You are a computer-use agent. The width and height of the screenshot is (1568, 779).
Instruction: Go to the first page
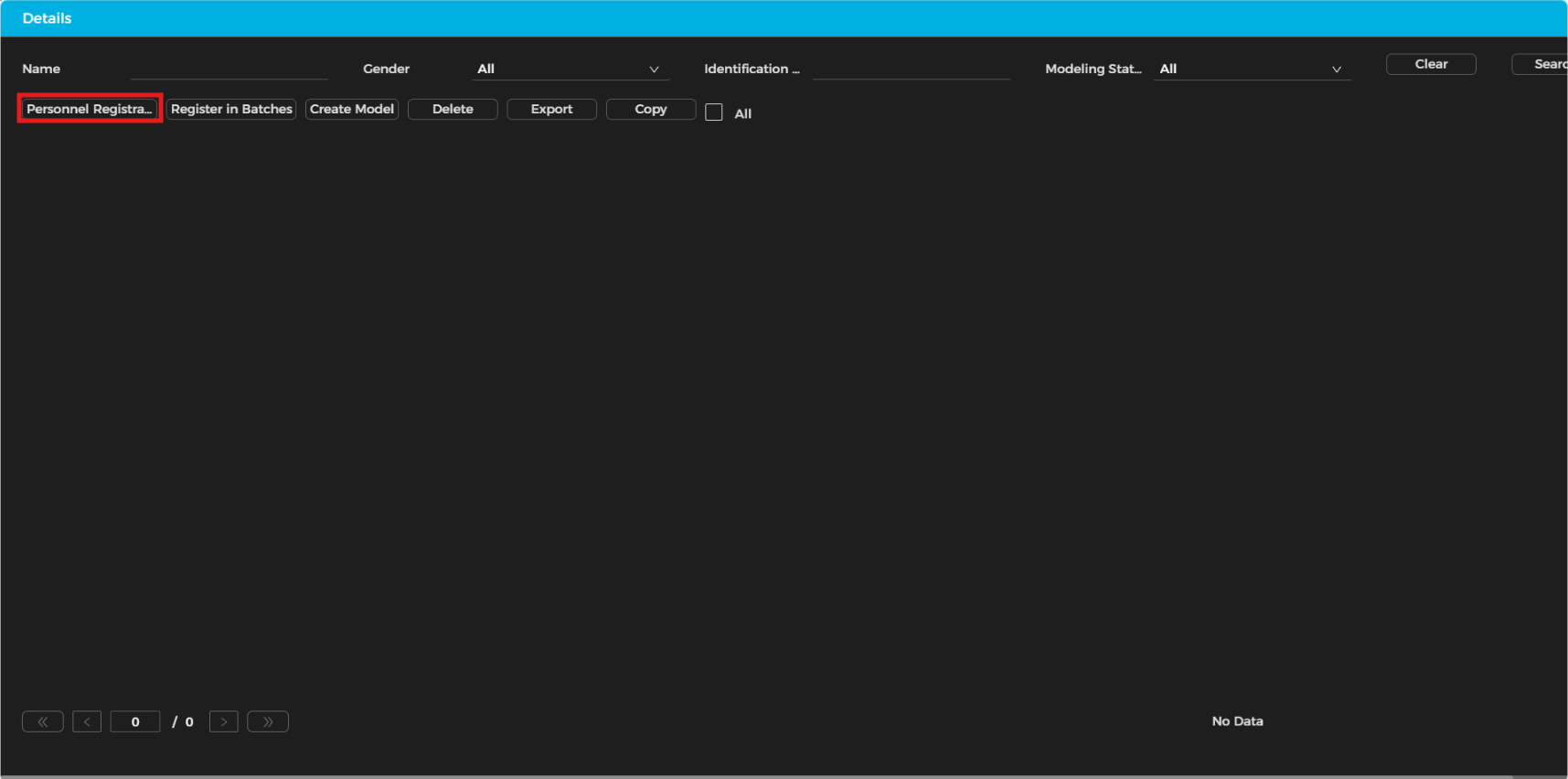coord(42,721)
